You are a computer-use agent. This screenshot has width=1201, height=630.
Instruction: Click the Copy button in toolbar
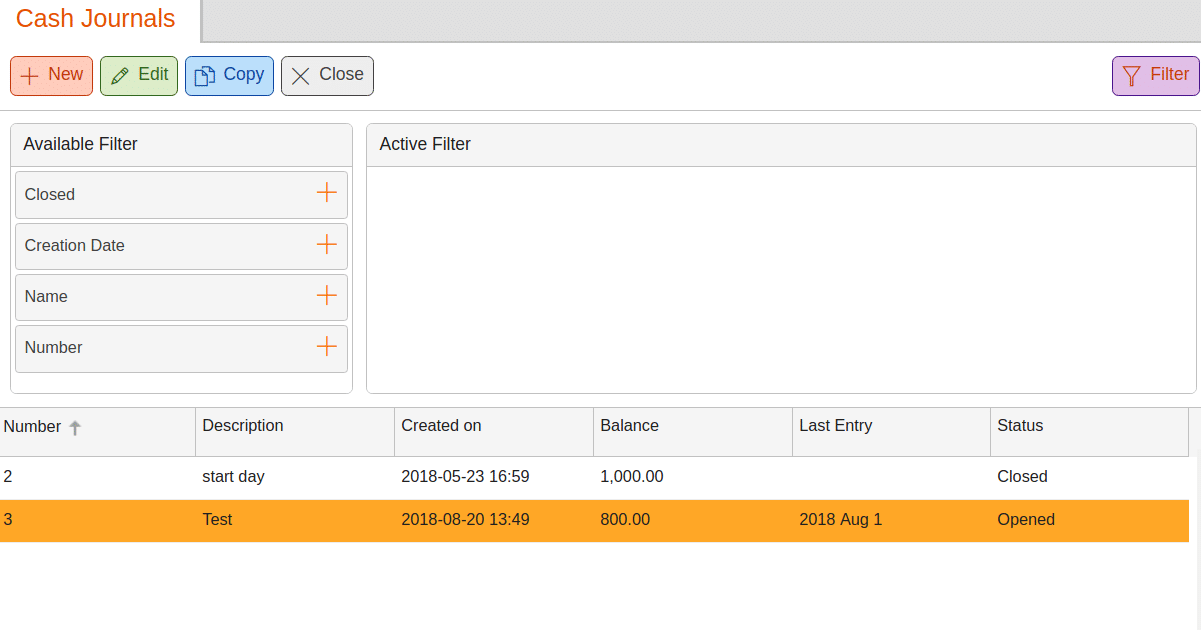[x=229, y=75]
